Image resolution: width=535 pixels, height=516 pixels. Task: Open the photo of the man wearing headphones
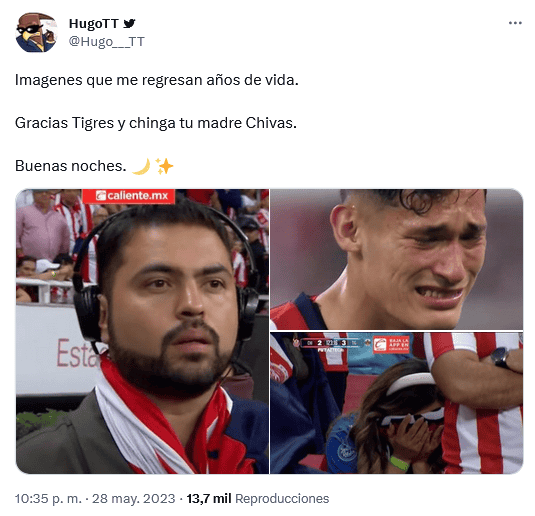pyautogui.click(x=142, y=331)
